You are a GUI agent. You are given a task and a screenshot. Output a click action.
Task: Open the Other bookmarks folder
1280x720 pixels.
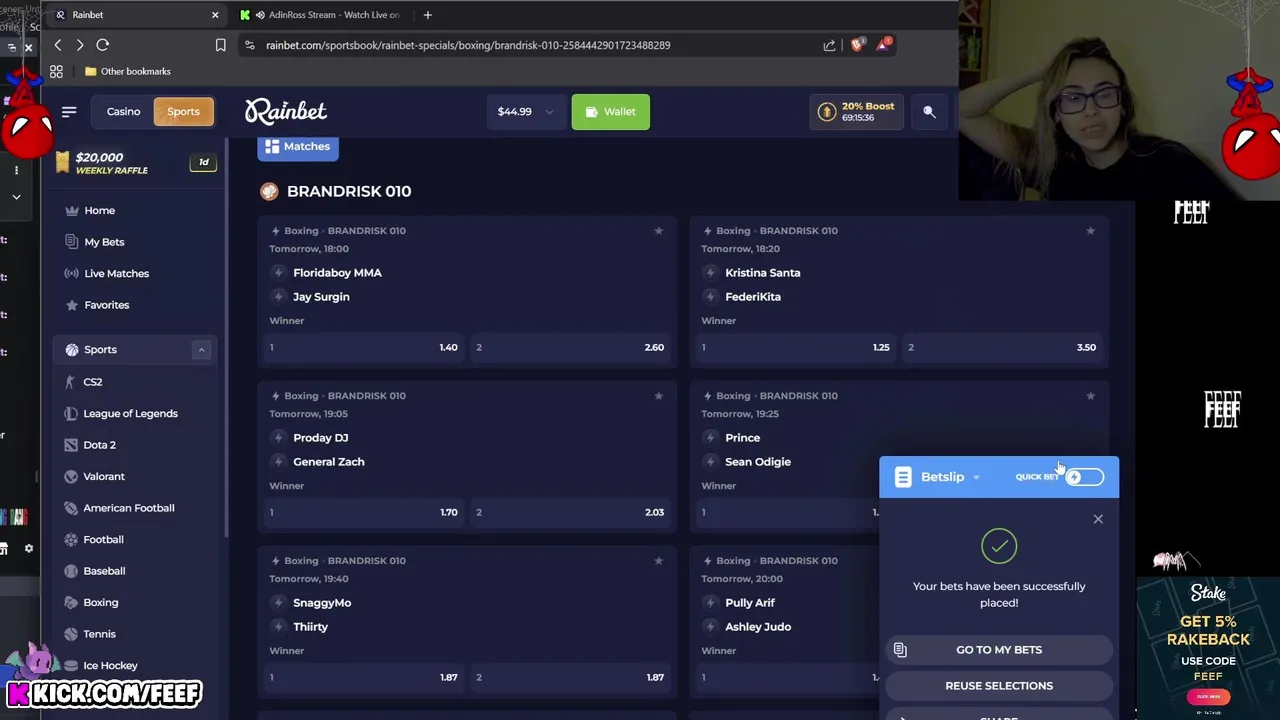pyautogui.click(x=128, y=72)
